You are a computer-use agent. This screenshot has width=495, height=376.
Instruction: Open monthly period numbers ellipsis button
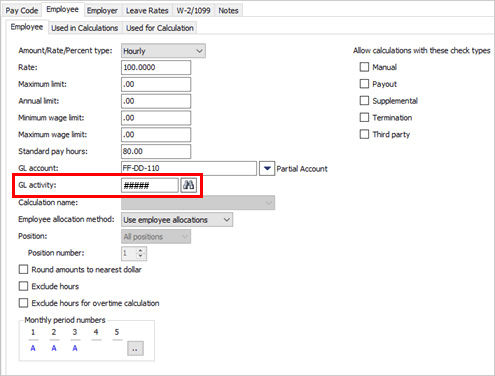pyautogui.click(x=135, y=348)
